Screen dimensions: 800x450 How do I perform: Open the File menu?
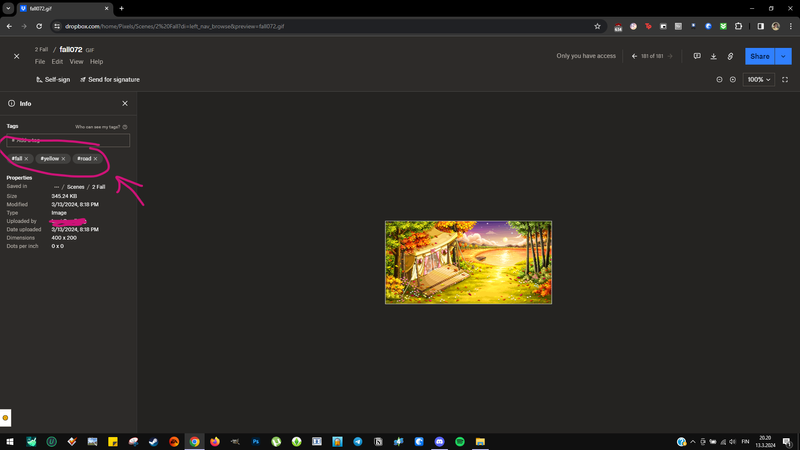tap(40, 62)
